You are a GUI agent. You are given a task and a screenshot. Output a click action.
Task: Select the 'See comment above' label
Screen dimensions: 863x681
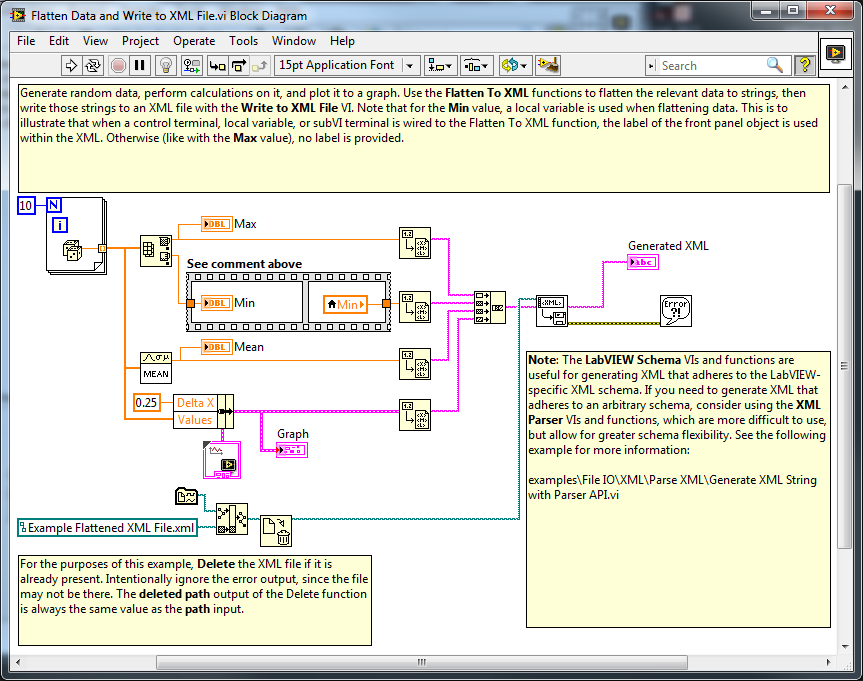coord(244,264)
